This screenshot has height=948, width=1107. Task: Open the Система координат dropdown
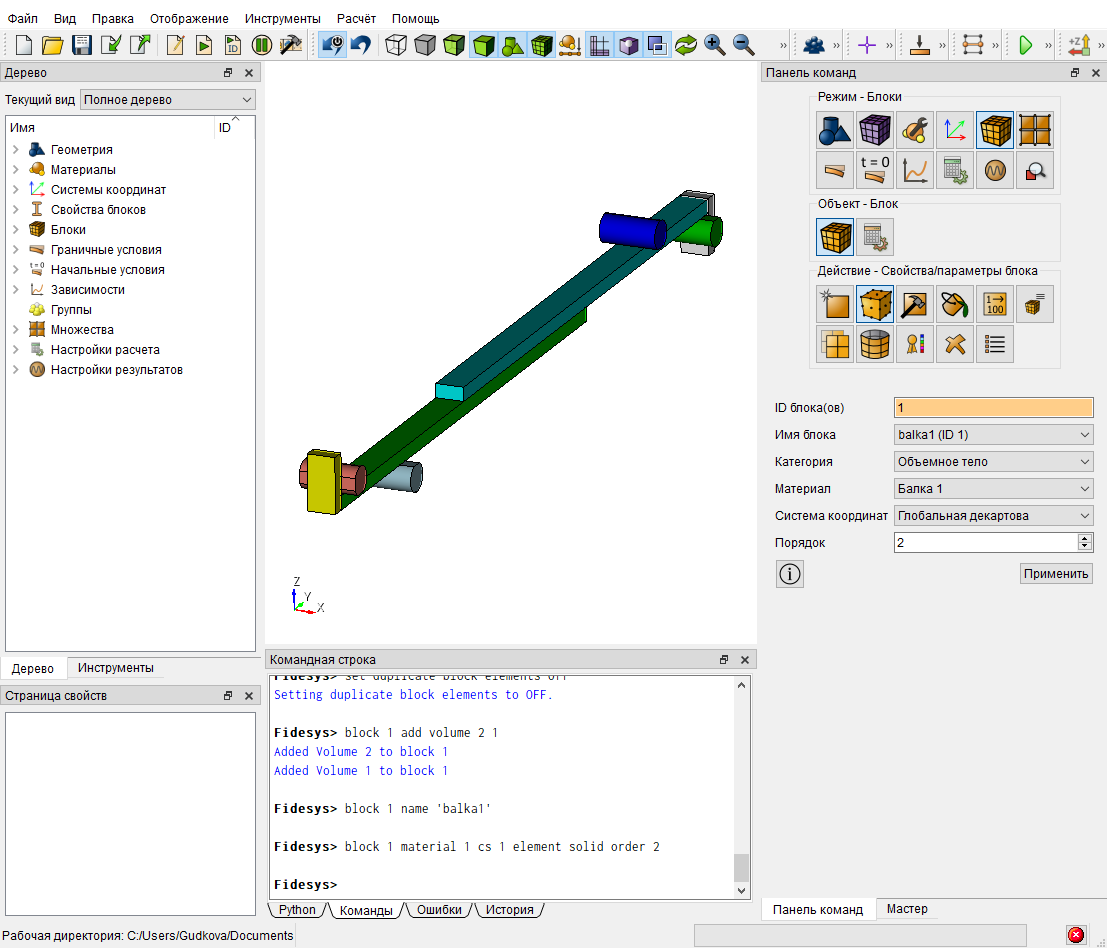click(x=993, y=515)
